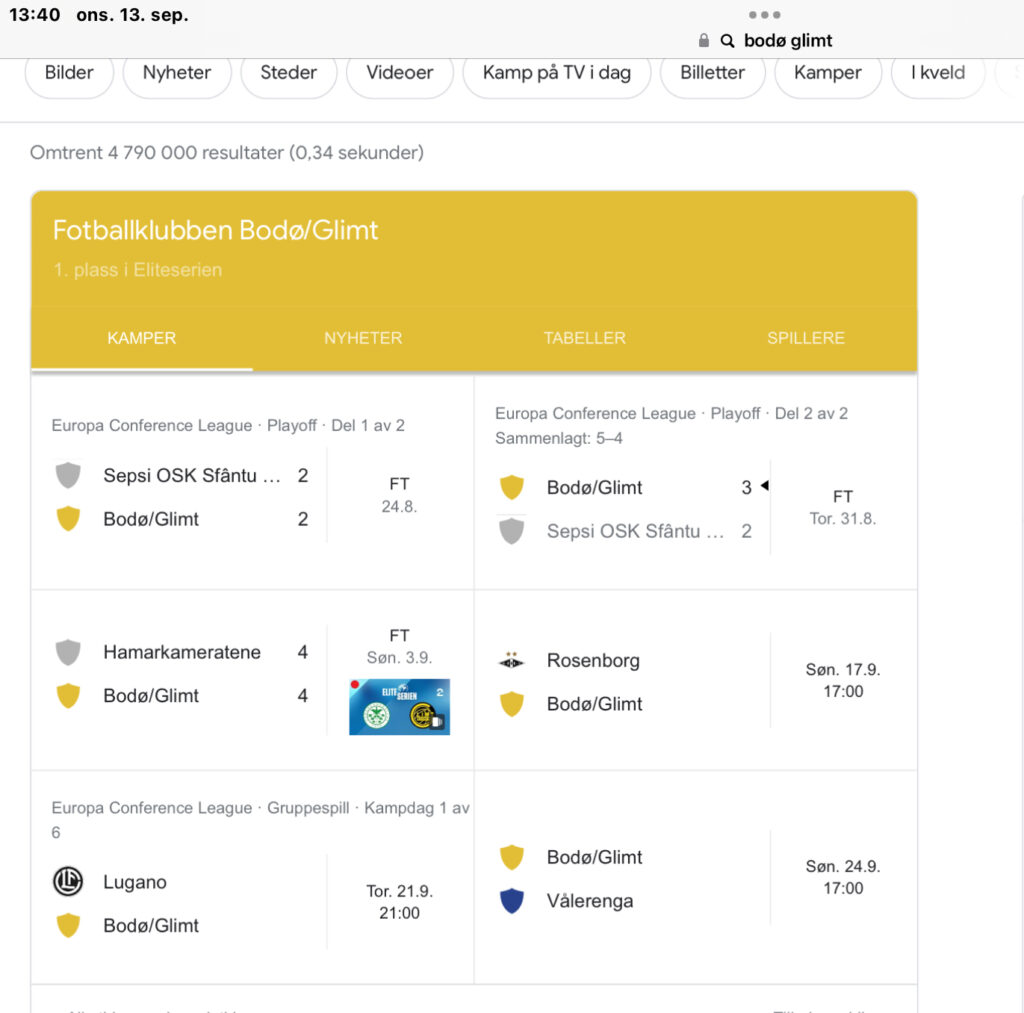Click the Lugano club logo
The width and height of the screenshot is (1024, 1013).
(68, 881)
